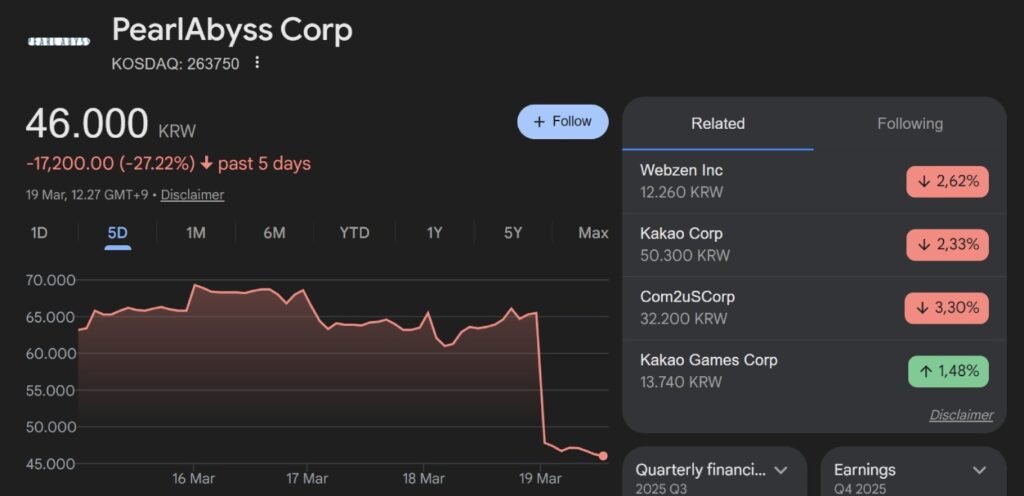Open the Disclaimer link under the price
The image size is (1024, 496).
pyautogui.click(x=192, y=195)
